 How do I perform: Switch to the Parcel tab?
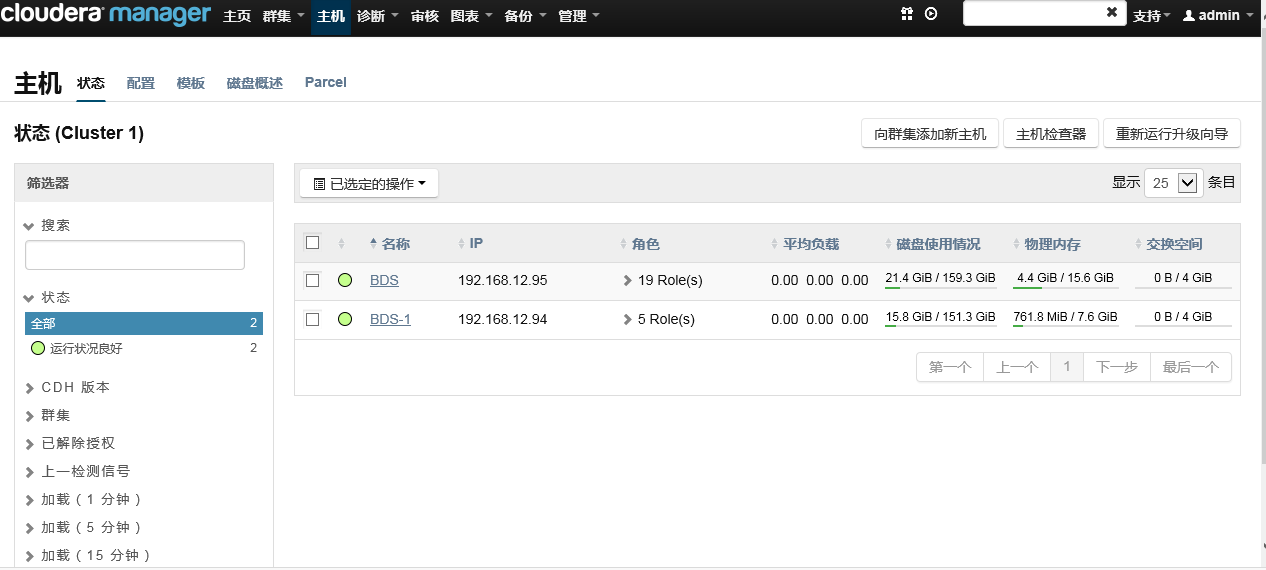(326, 82)
